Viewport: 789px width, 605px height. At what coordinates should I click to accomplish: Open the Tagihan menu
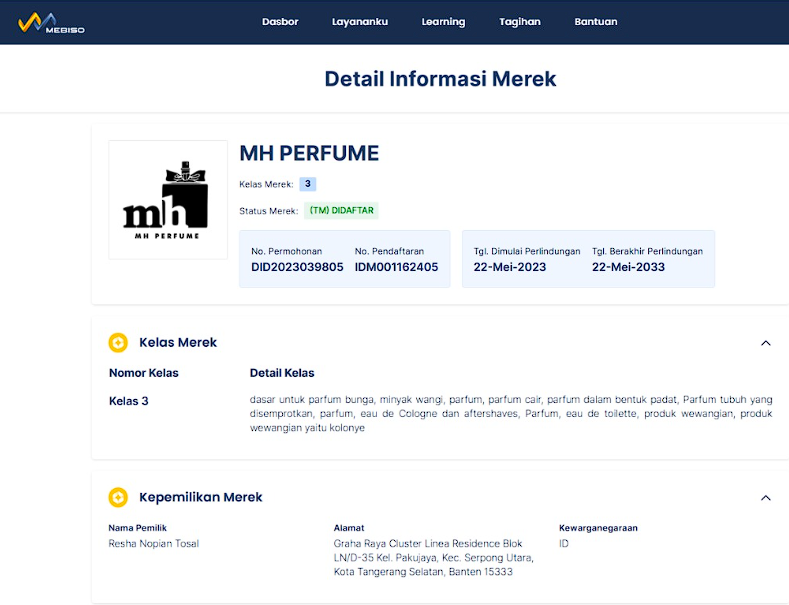[x=520, y=22]
